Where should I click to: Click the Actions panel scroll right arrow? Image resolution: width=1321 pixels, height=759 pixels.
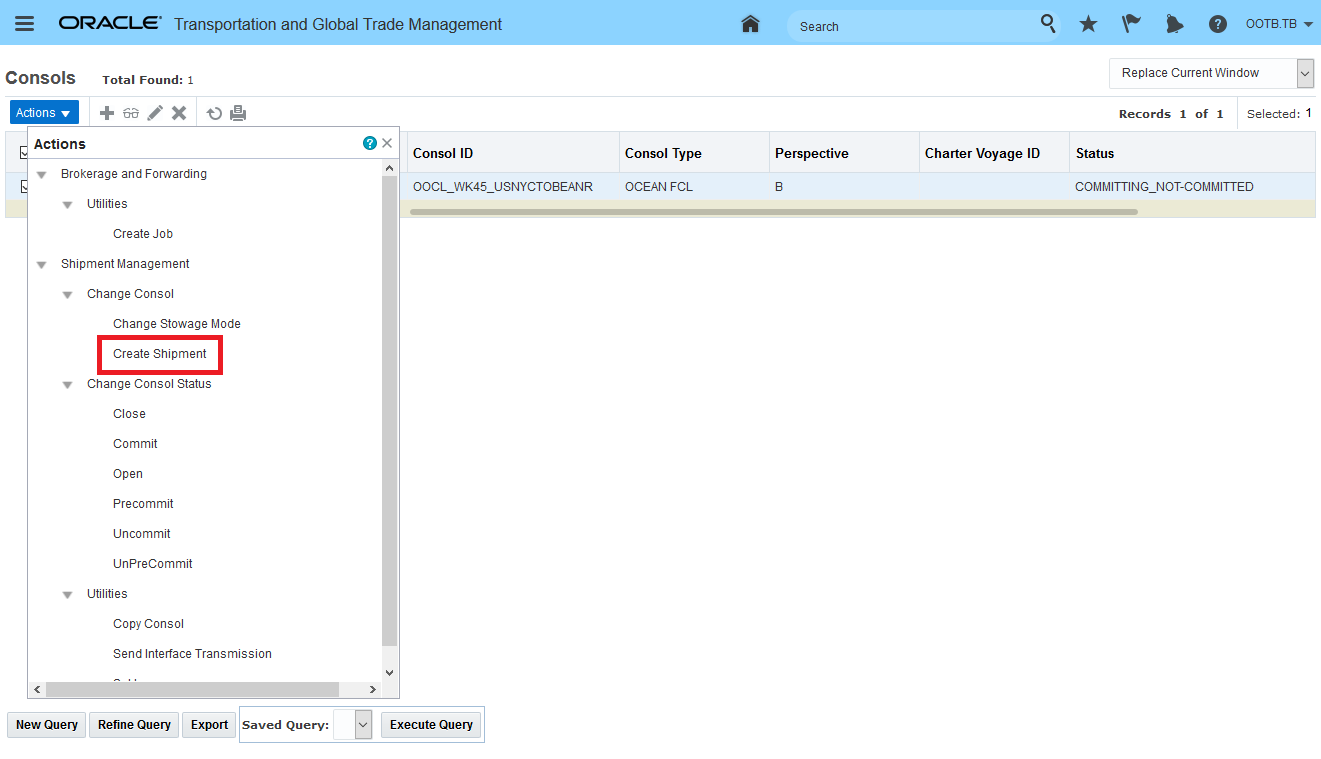point(373,690)
